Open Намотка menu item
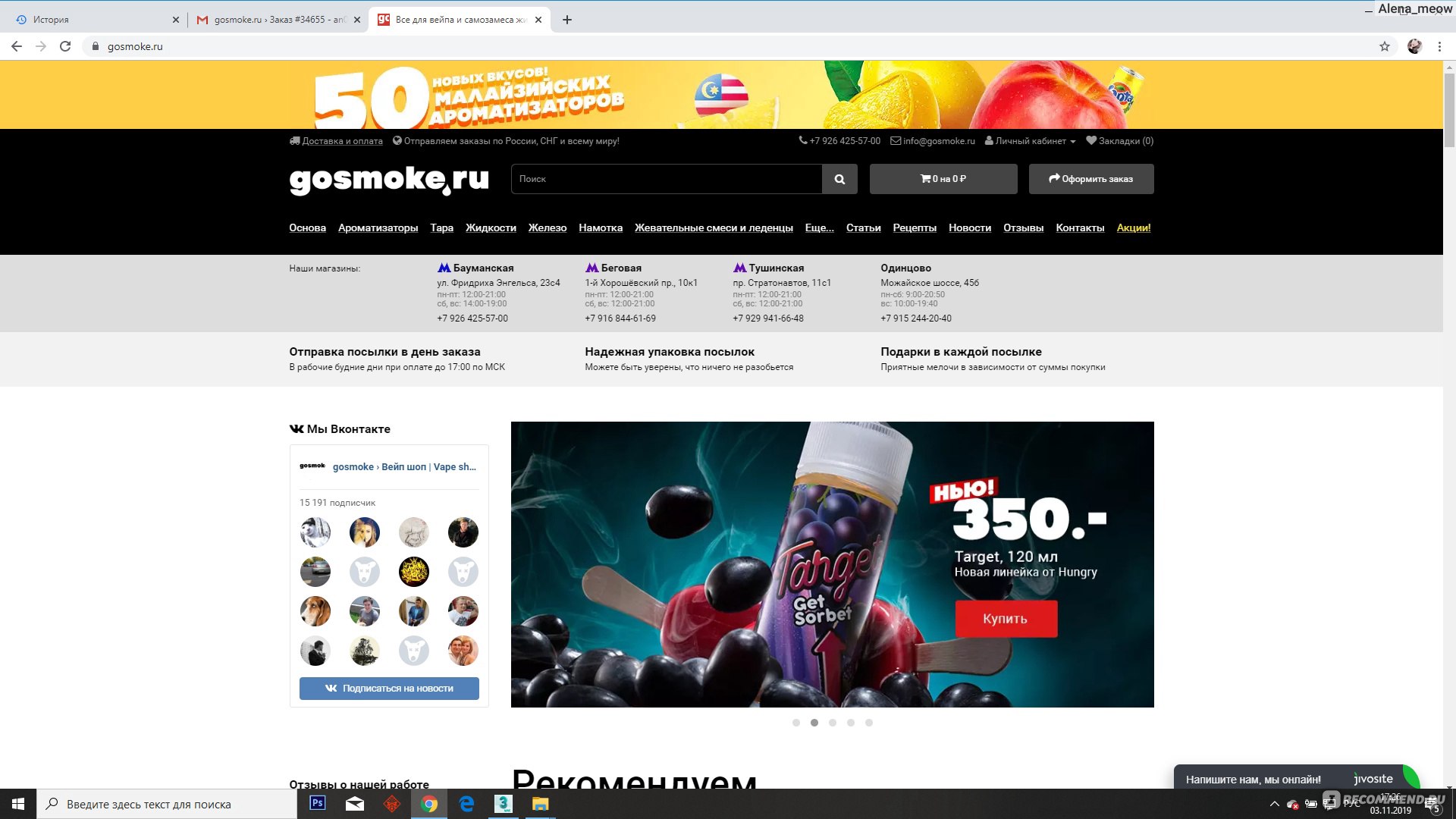Screen dimensions: 1456x819 click(601, 228)
